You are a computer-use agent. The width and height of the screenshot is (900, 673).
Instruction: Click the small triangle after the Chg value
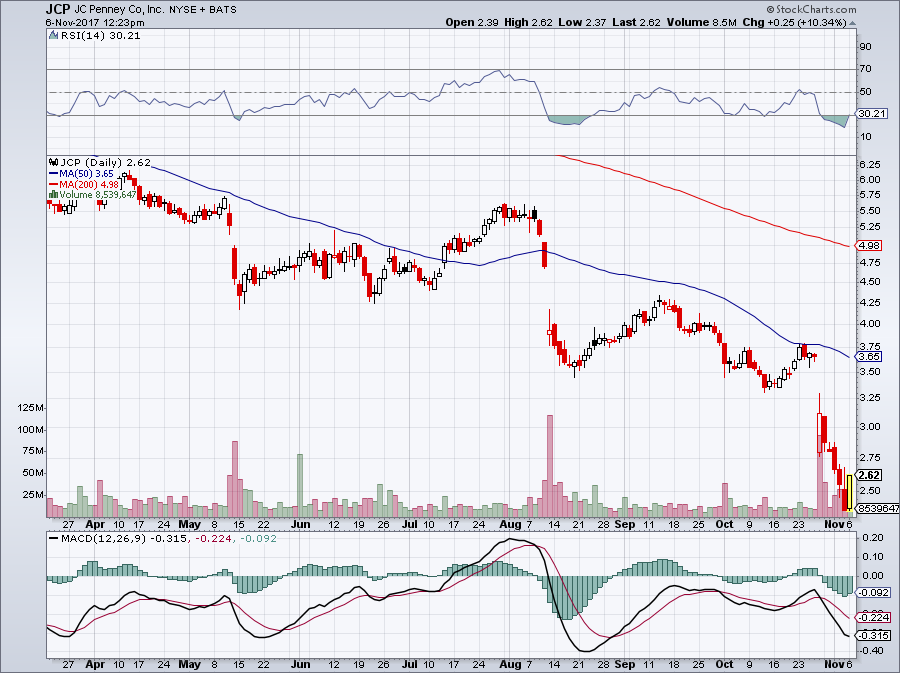pos(852,23)
